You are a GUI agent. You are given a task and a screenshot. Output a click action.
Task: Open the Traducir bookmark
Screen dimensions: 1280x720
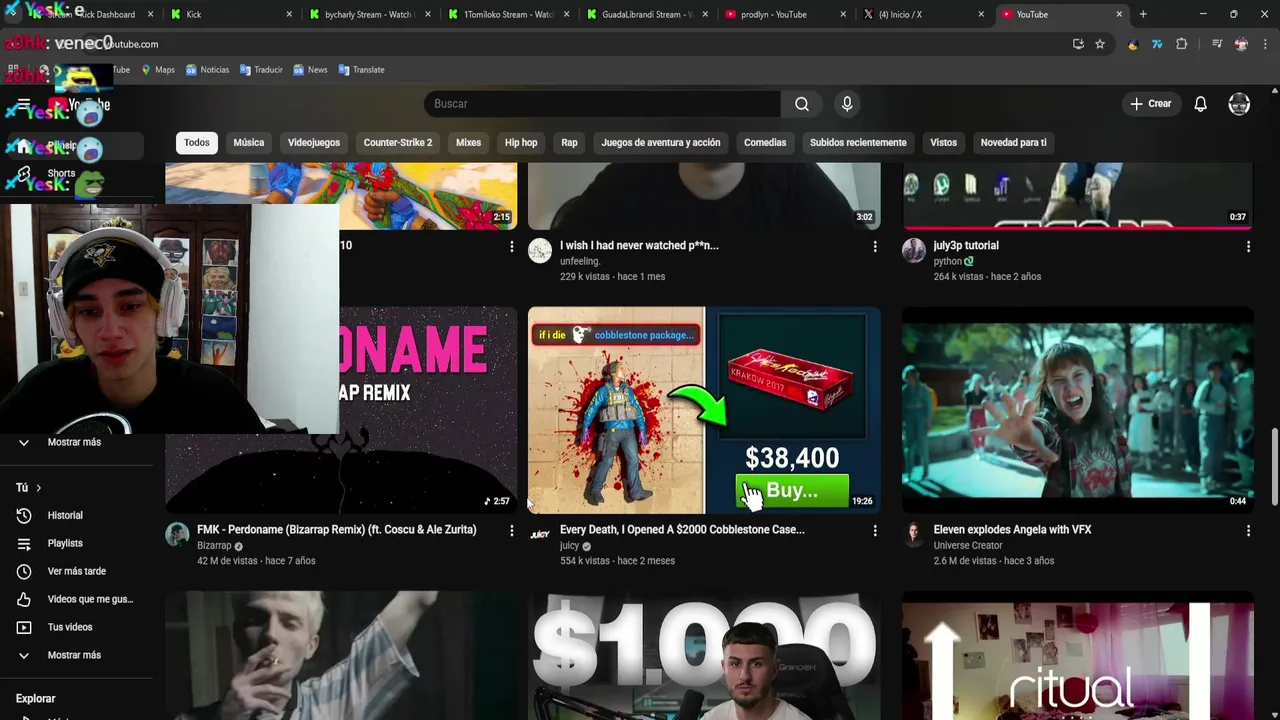(260, 70)
